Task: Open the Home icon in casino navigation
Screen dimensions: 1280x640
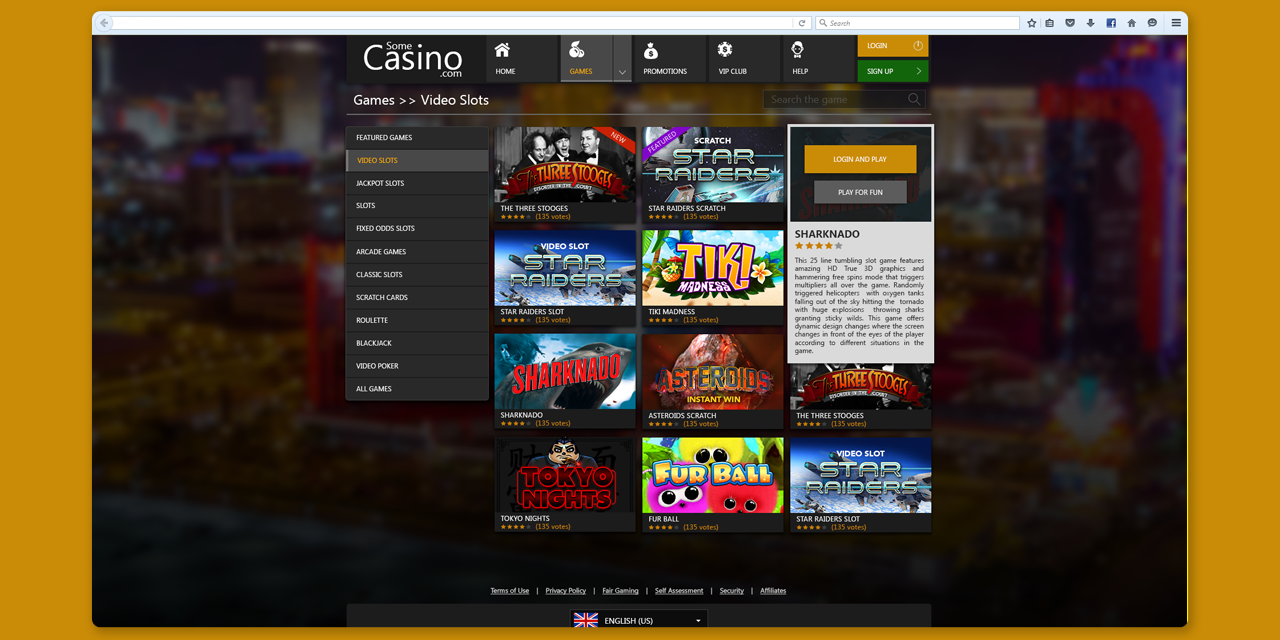Action: point(502,50)
